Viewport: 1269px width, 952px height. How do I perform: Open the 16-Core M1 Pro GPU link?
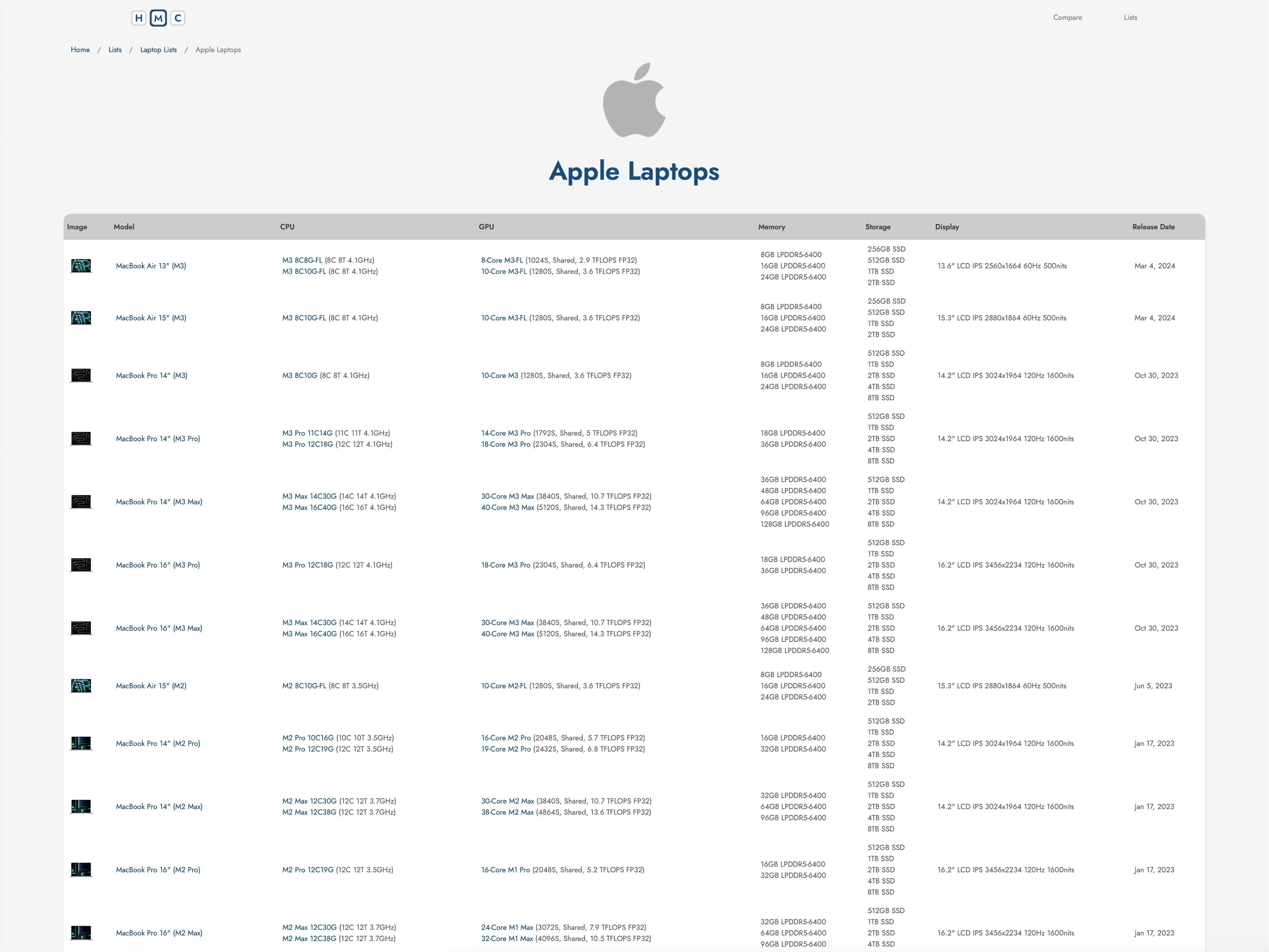click(x=506, y=869)
